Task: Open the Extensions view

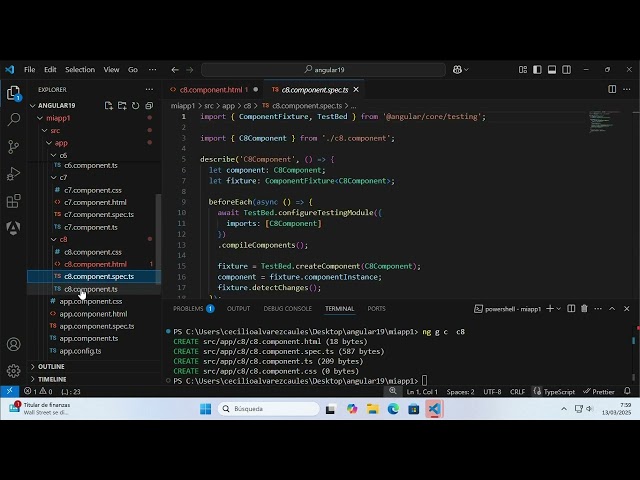Action: tap(13, 201)
